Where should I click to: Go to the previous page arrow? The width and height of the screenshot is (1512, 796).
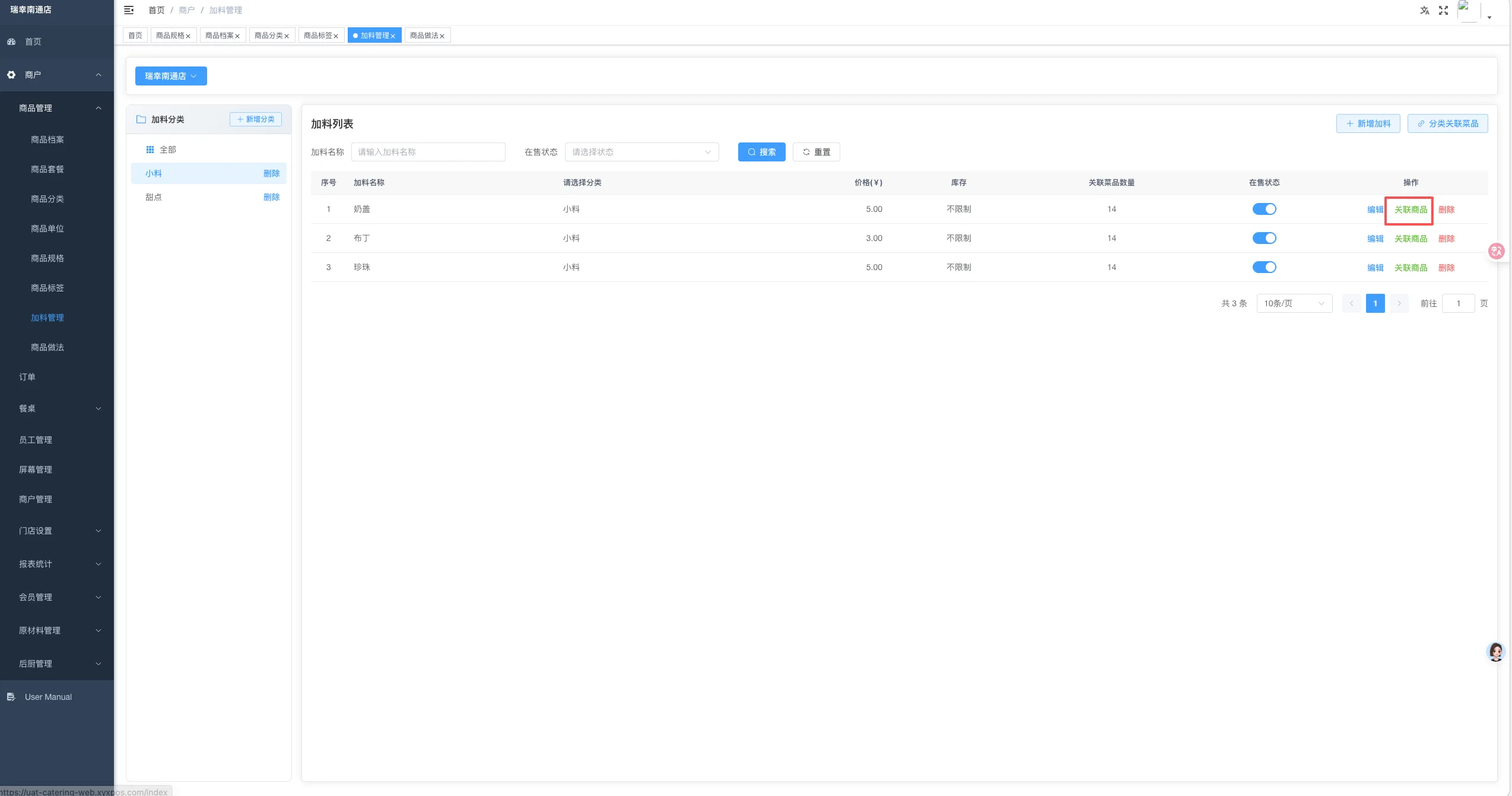coord(1351,303)
